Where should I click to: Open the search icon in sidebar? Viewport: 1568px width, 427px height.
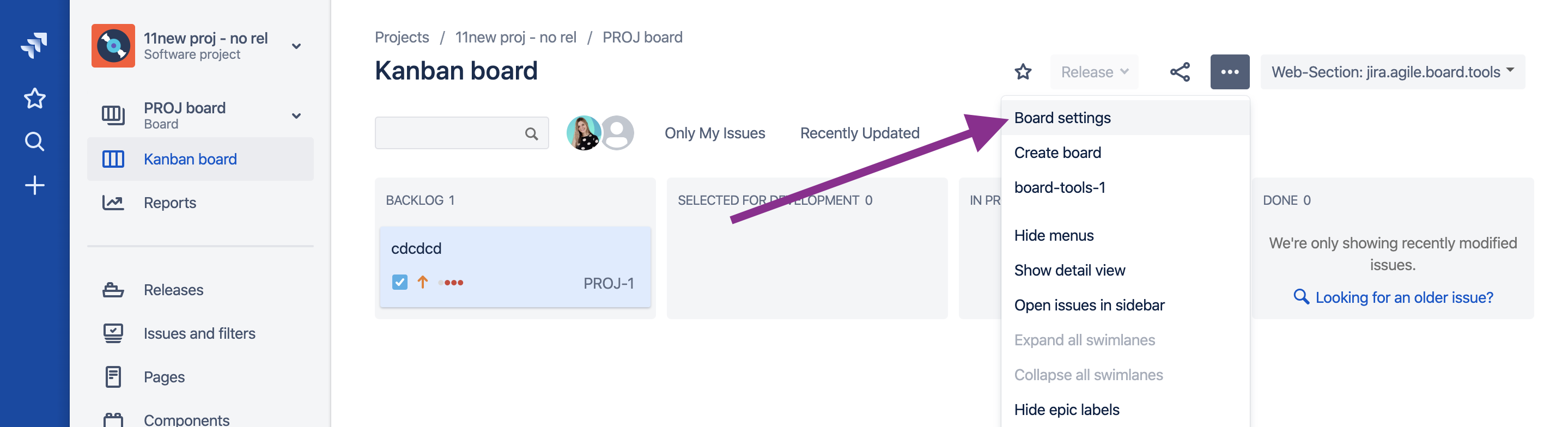[x=34, y=142]
